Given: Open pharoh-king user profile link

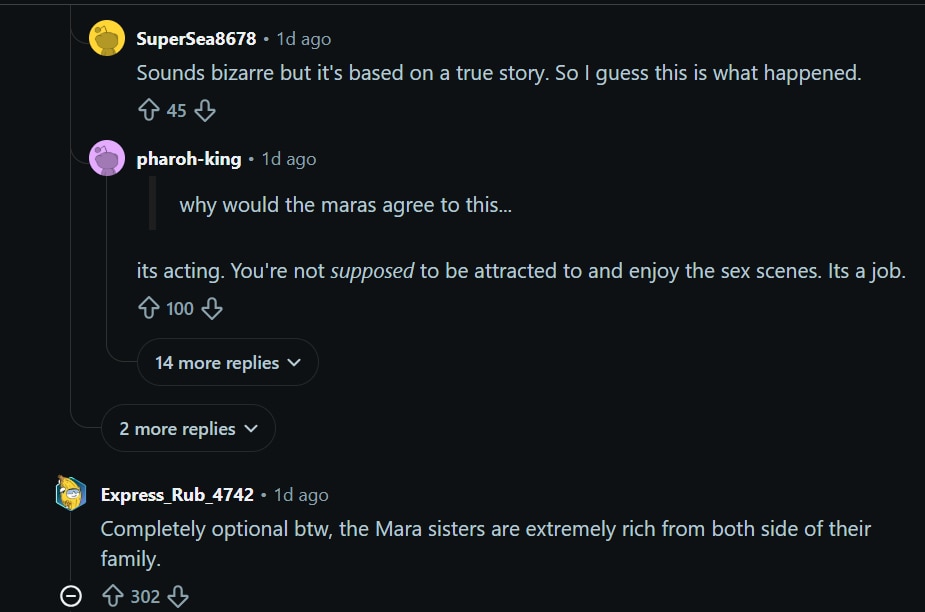Looking at the screenshot, I should [x=189, y=159].
